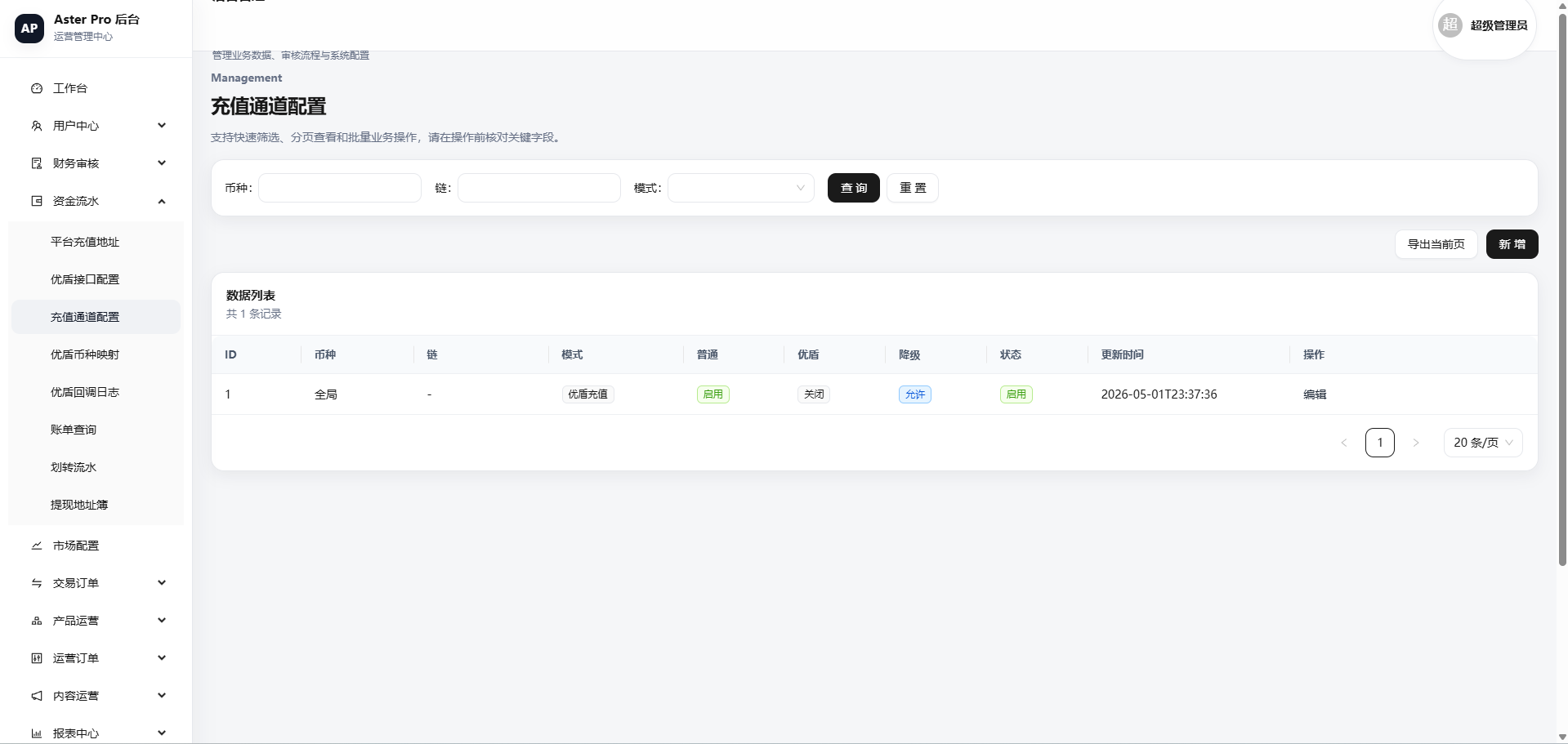Viewport: 1568px width, 744px height.
Task: Expand the 财务审核 menu chevron
Action: coord(162,163)
